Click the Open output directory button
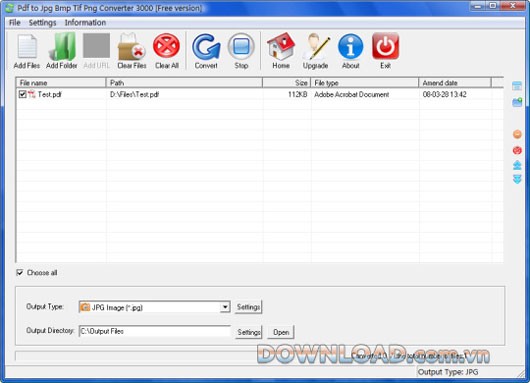This screenshot has width=530, height=383. point(281,332)
